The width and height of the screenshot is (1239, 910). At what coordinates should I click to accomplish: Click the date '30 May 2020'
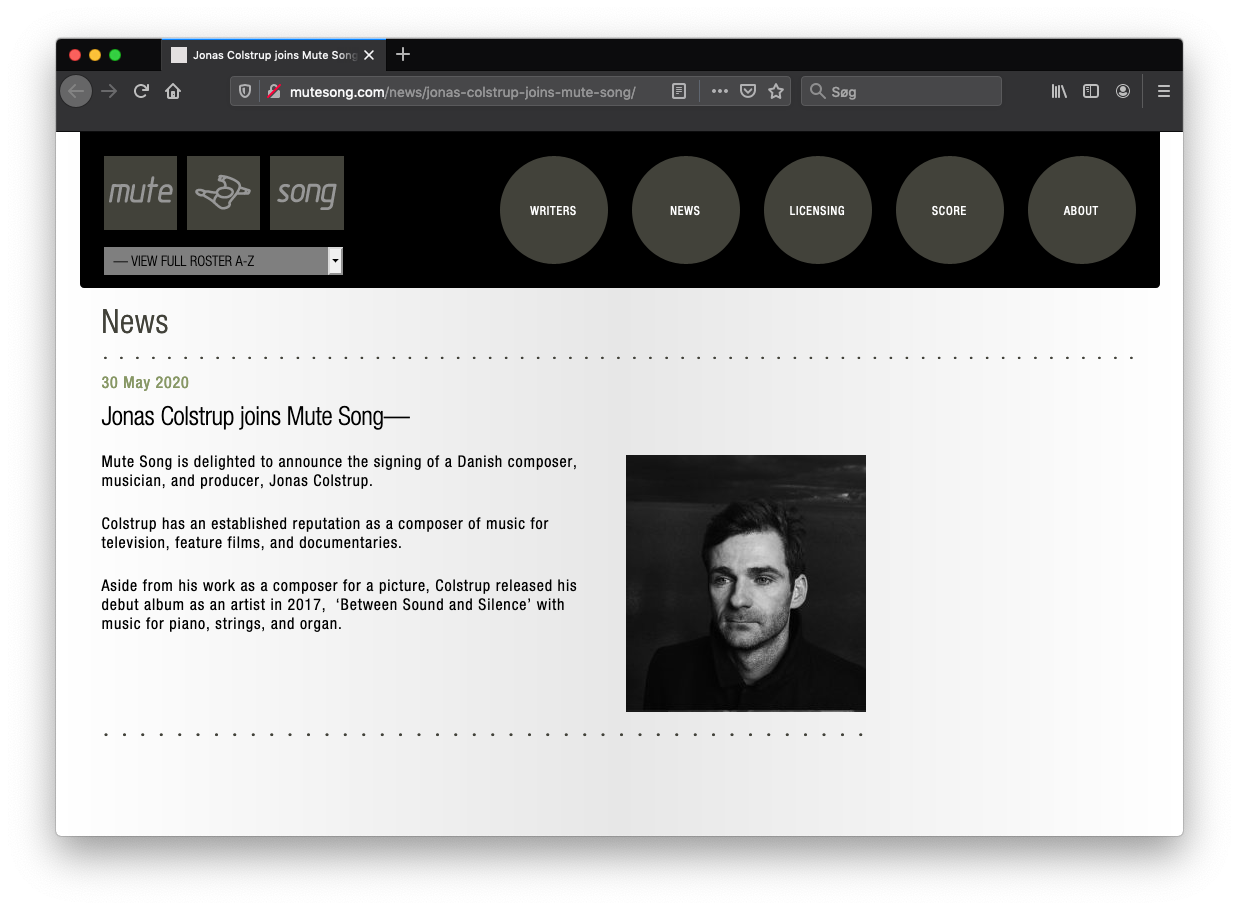point(145,383)
